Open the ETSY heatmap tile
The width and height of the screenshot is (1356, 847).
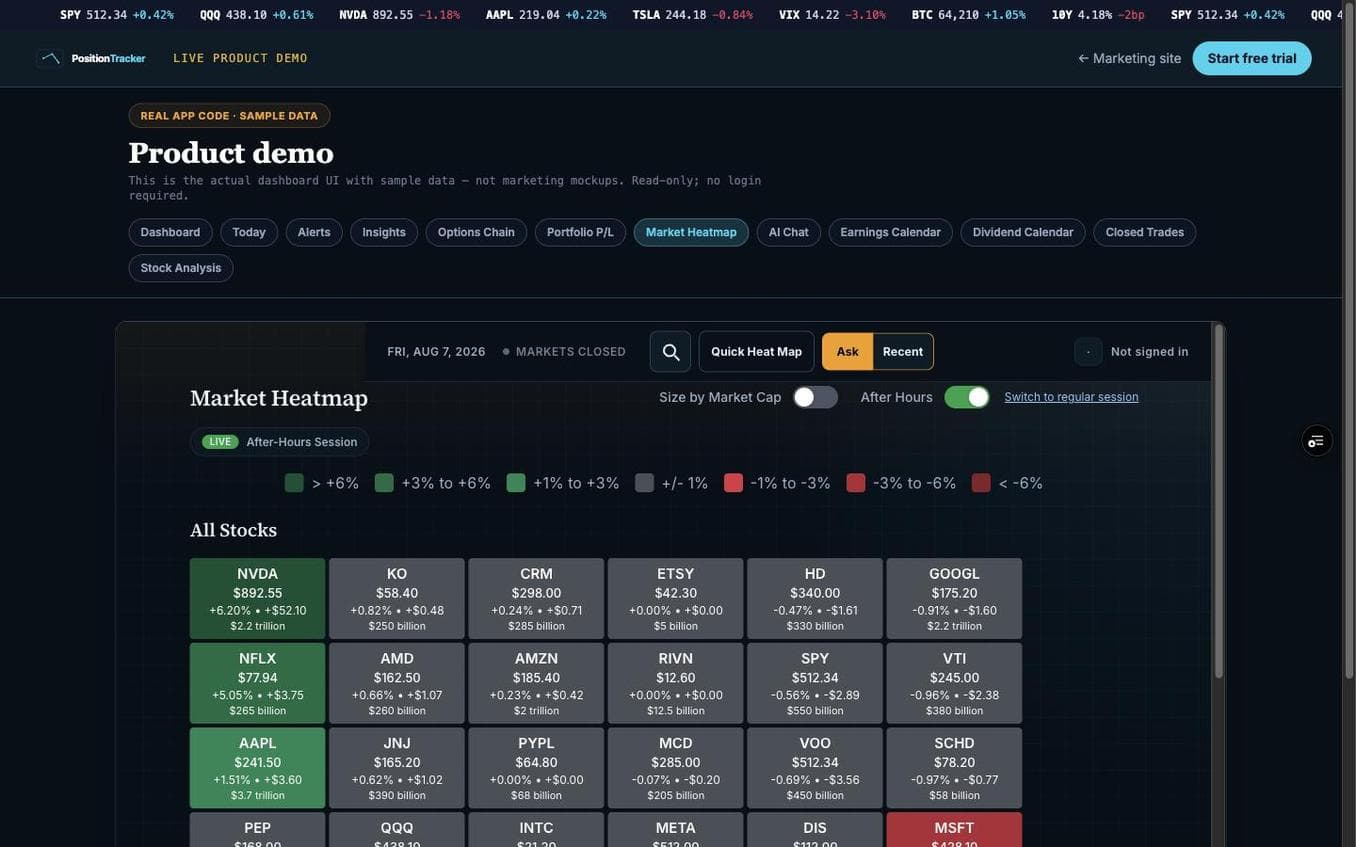(676, 599)
